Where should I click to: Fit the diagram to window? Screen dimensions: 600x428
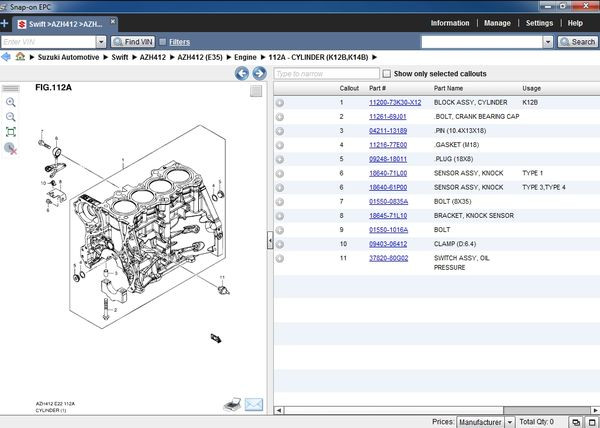[x=11, y=131]
